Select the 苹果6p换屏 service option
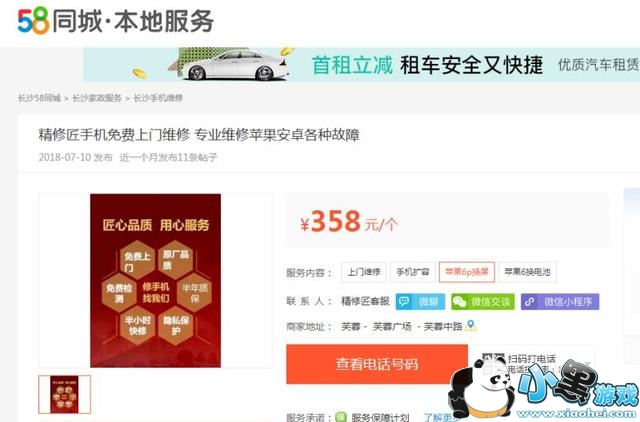The image size is (640, 422). point(467,272)
